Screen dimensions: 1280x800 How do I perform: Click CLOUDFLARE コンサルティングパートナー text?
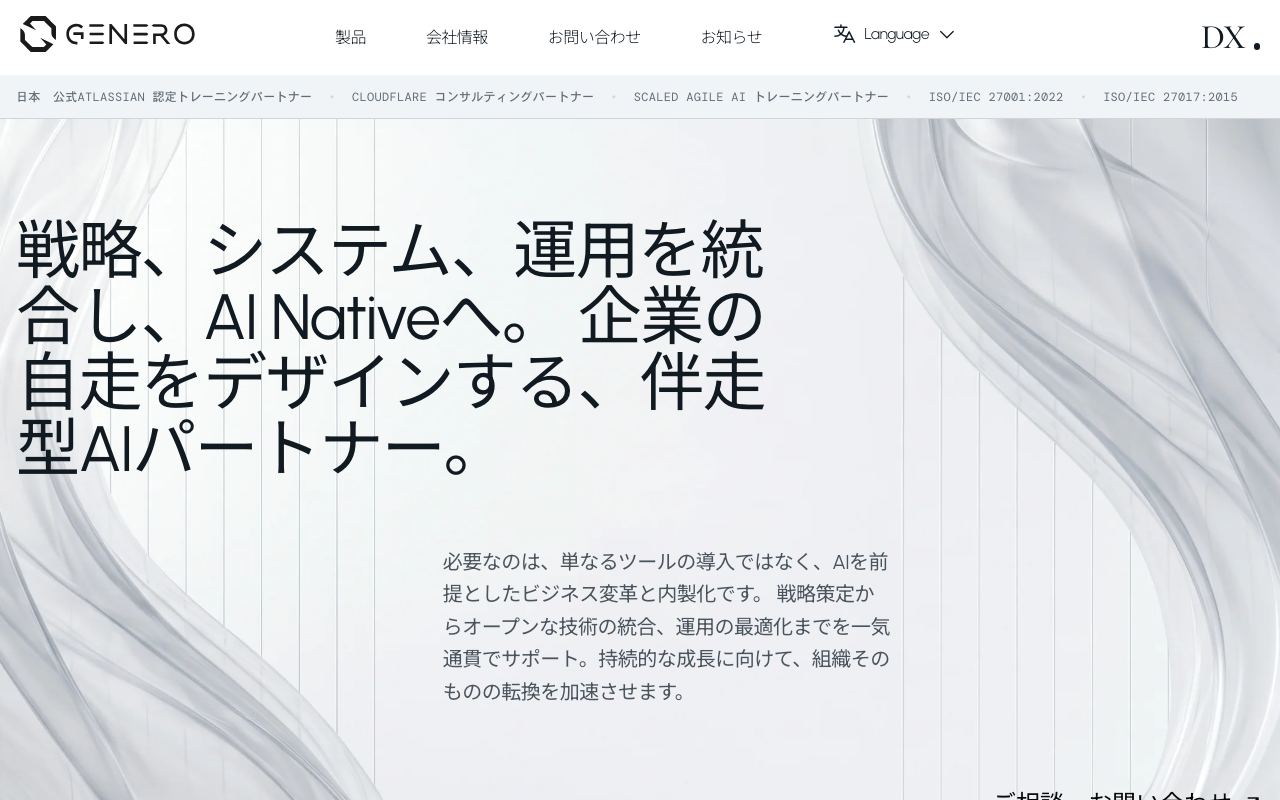click(x=472, y=97)
